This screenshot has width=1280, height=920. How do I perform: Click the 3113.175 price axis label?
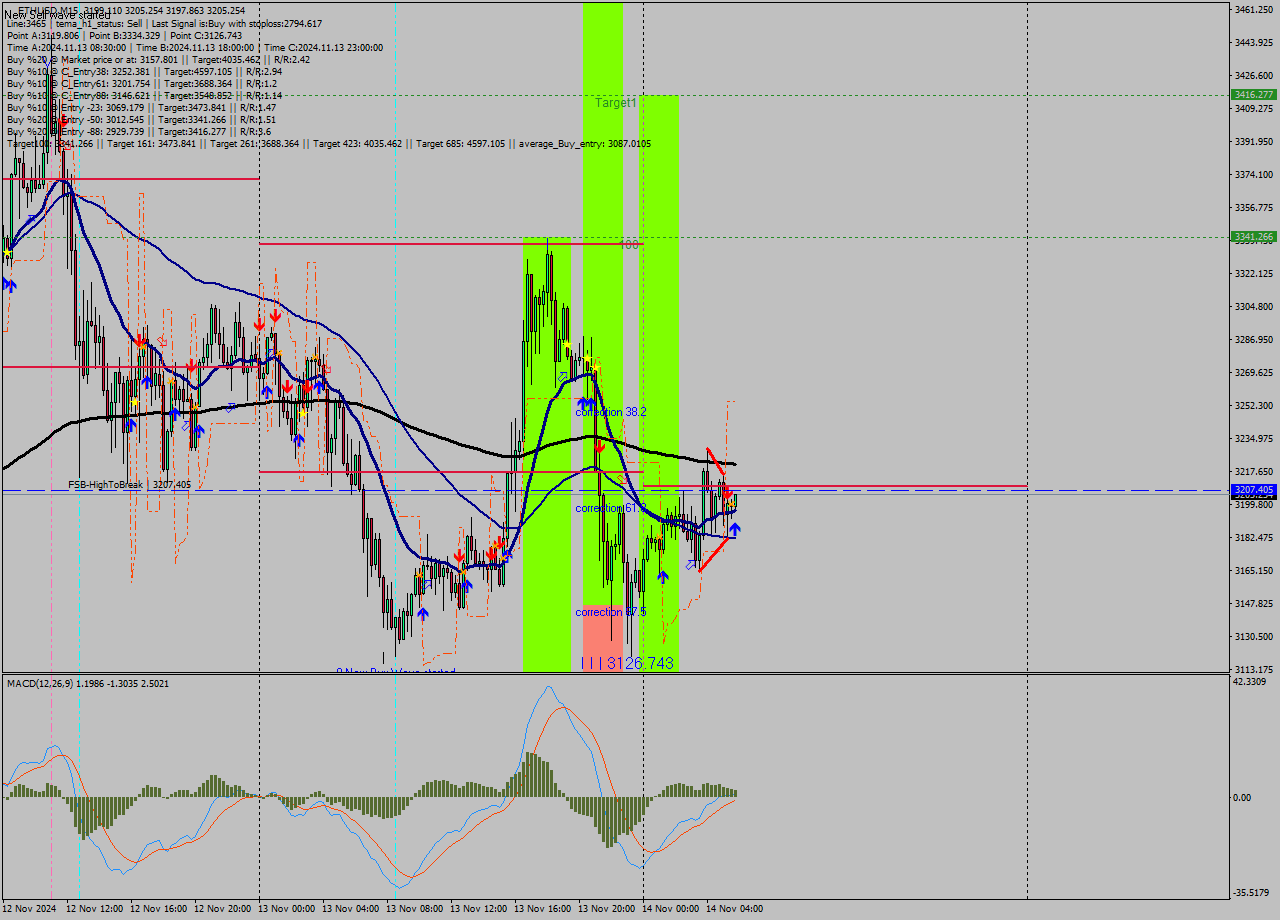(1253, 669)
